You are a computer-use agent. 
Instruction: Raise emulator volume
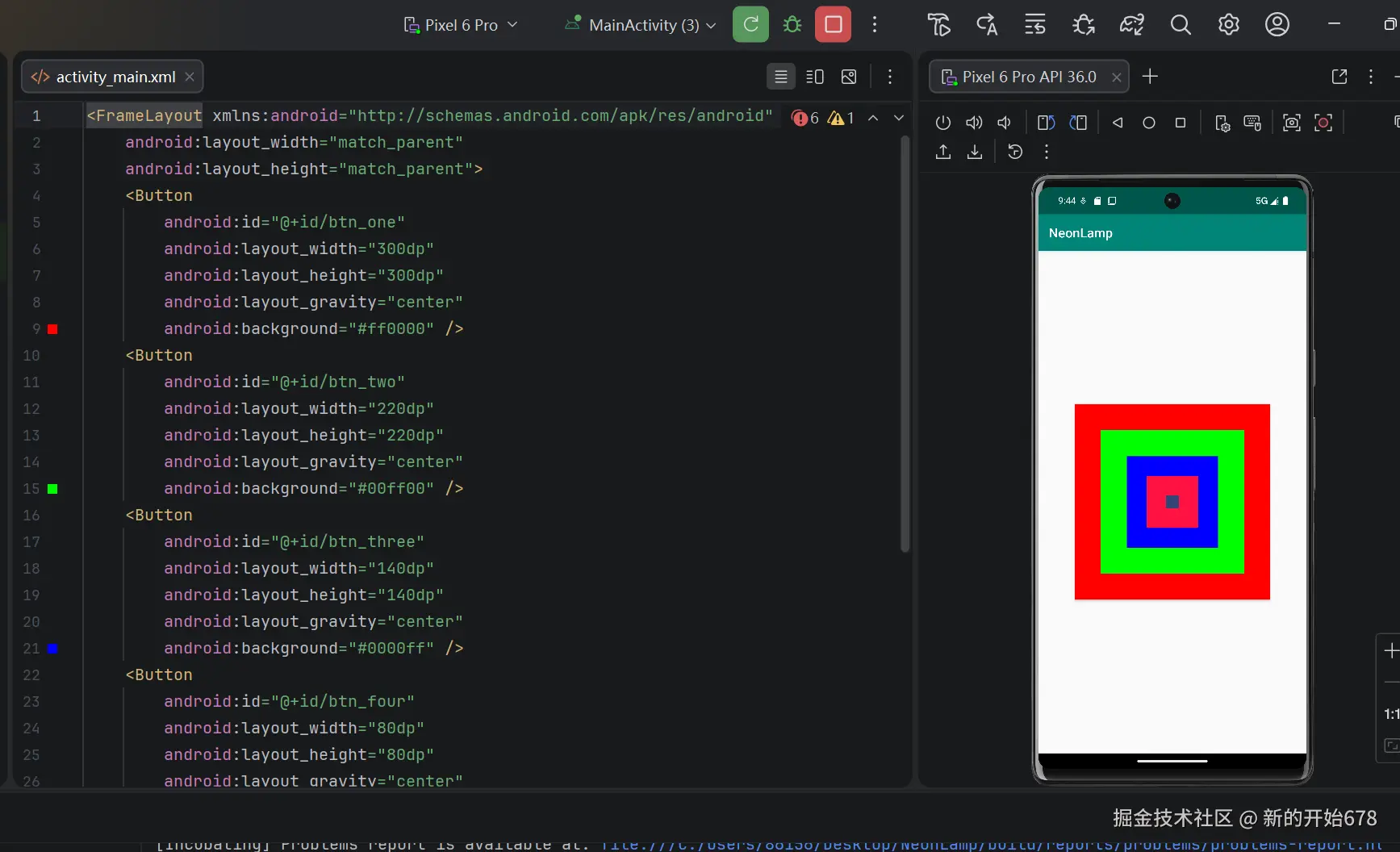tap(975, 123)
